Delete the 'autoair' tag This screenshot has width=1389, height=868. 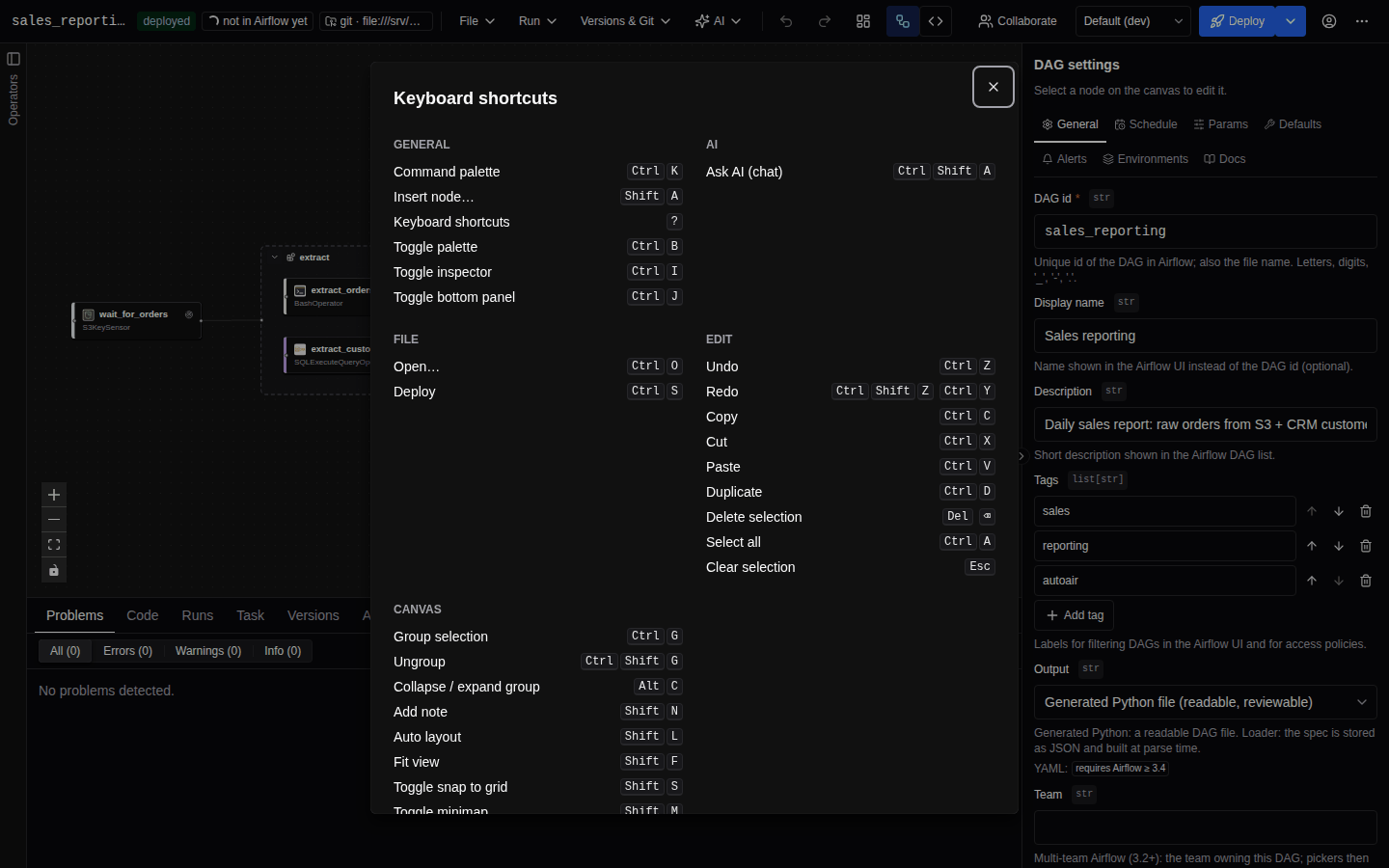(1366, 581)
